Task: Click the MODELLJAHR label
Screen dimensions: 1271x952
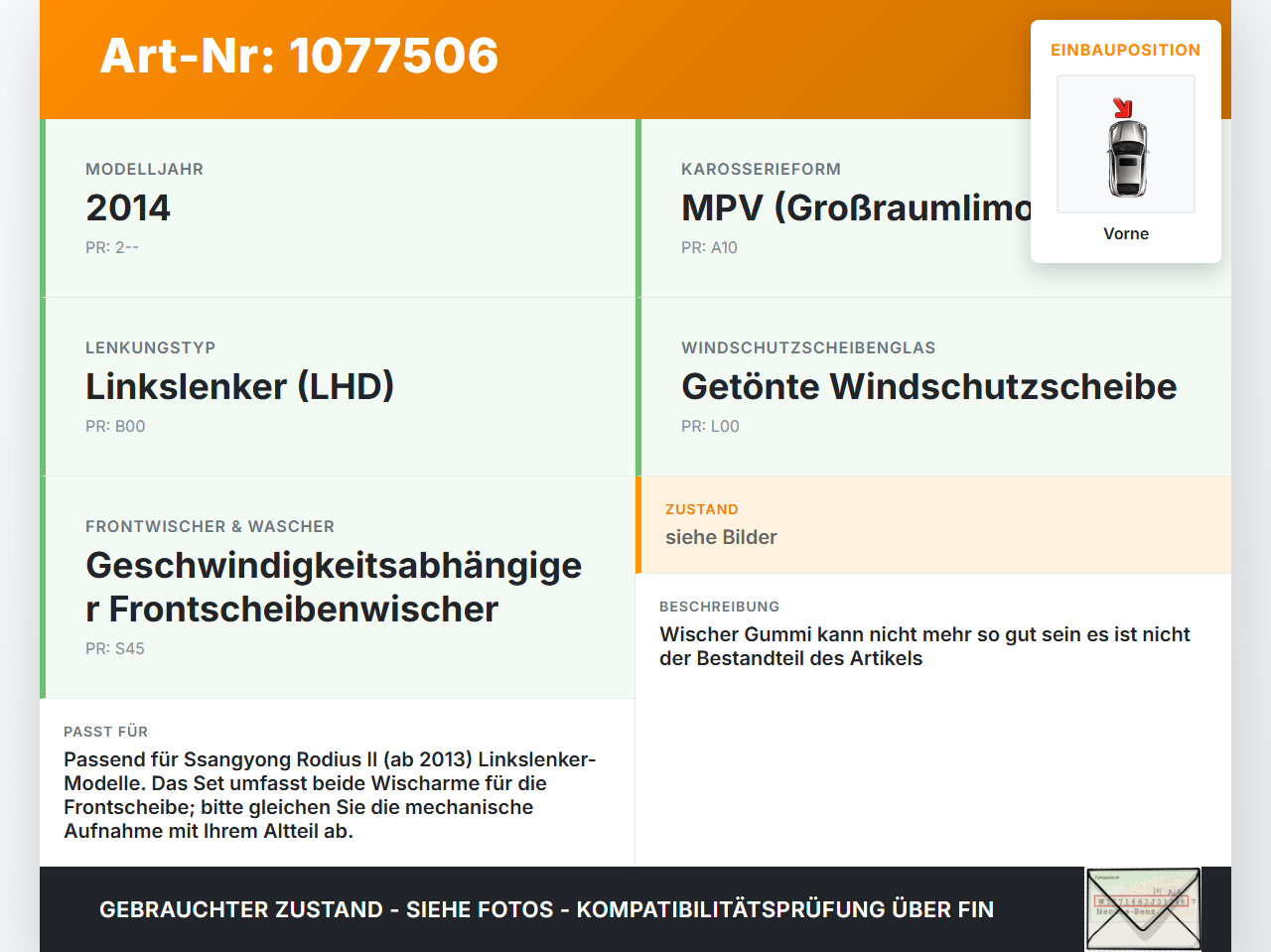Action: (x=145, y=169)
